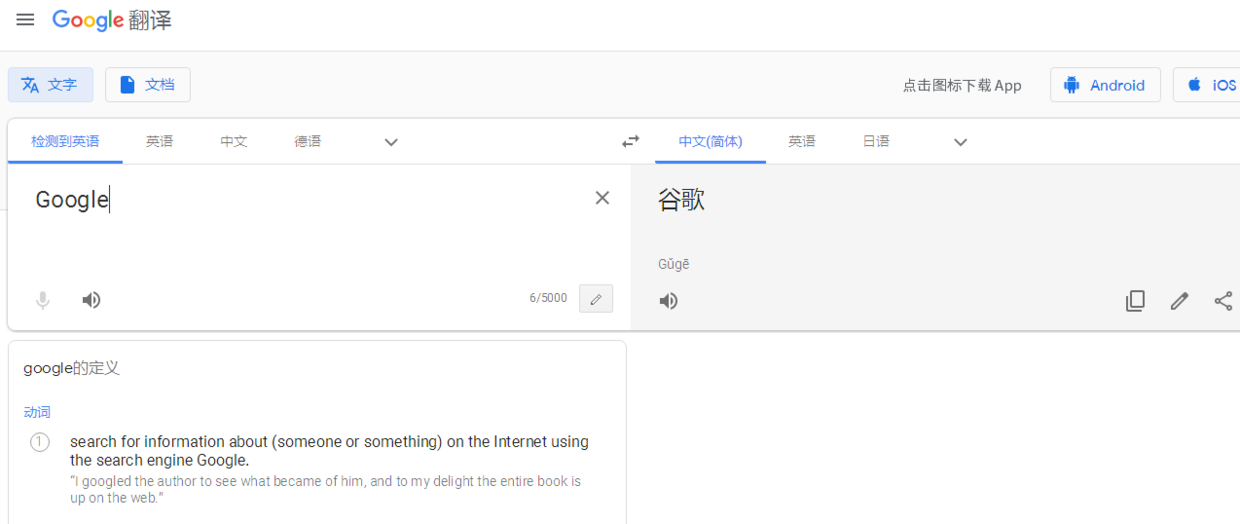The image size is (1240, 524).
Task: Select the 文档 document mode button
Action: pyautogui.click(x=148, y=85)
